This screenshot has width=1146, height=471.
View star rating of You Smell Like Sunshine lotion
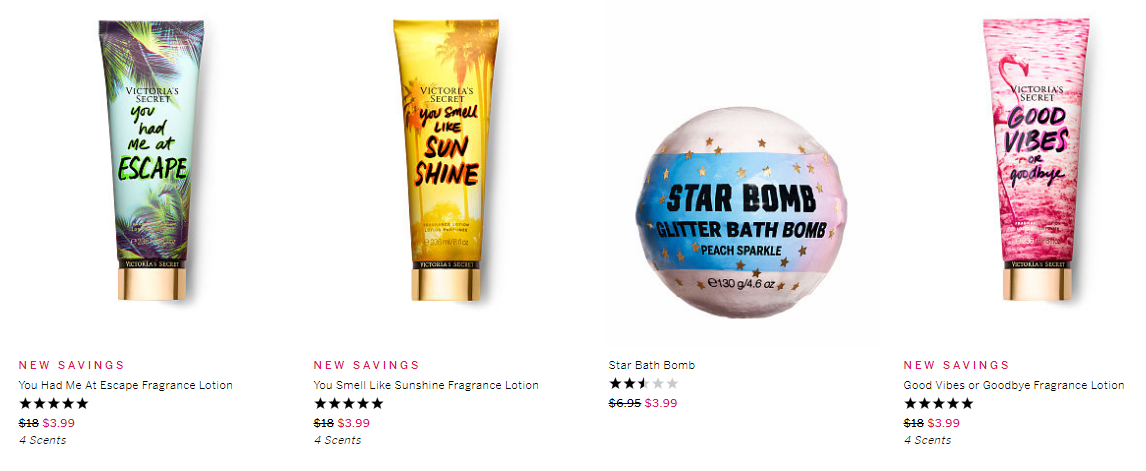click(x=349, y=403)
